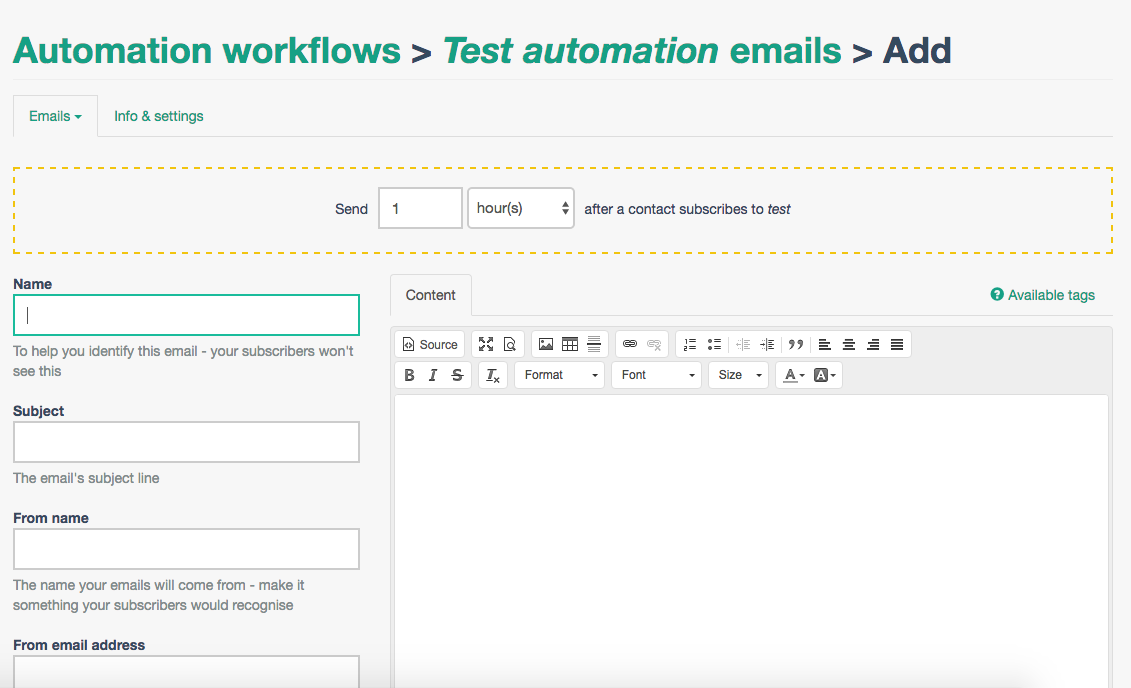Insert a numbered list

click(690, 344)
